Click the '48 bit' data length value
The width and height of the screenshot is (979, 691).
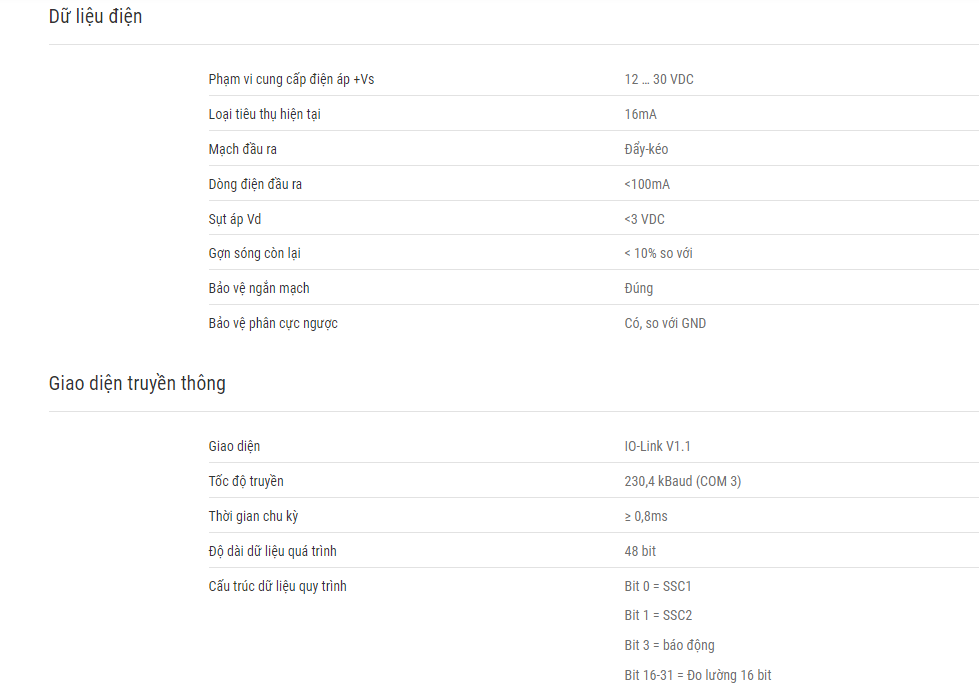pos(640,551)
